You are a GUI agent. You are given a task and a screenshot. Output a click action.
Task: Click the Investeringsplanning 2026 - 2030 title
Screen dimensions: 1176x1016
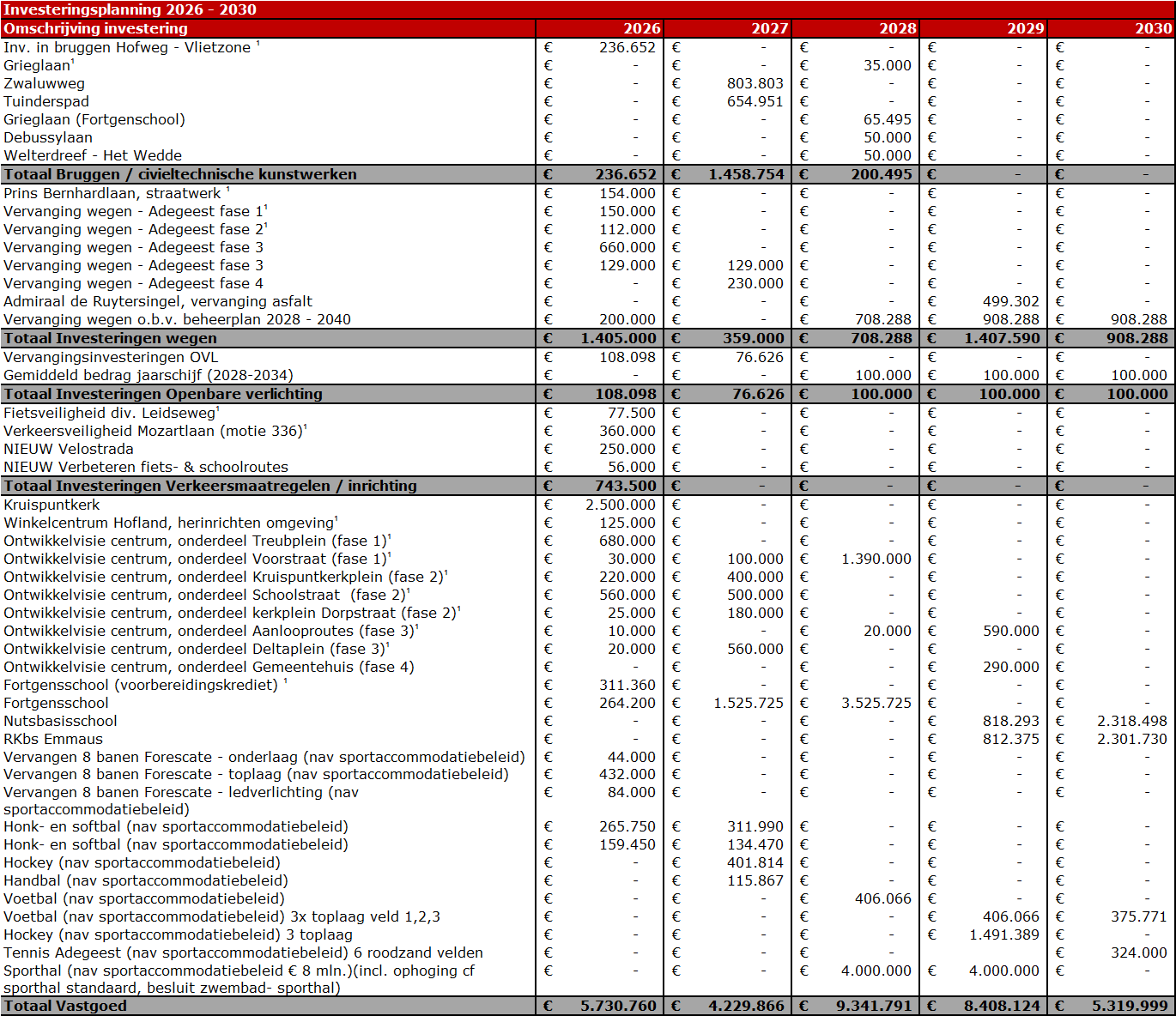pos(130,9)
